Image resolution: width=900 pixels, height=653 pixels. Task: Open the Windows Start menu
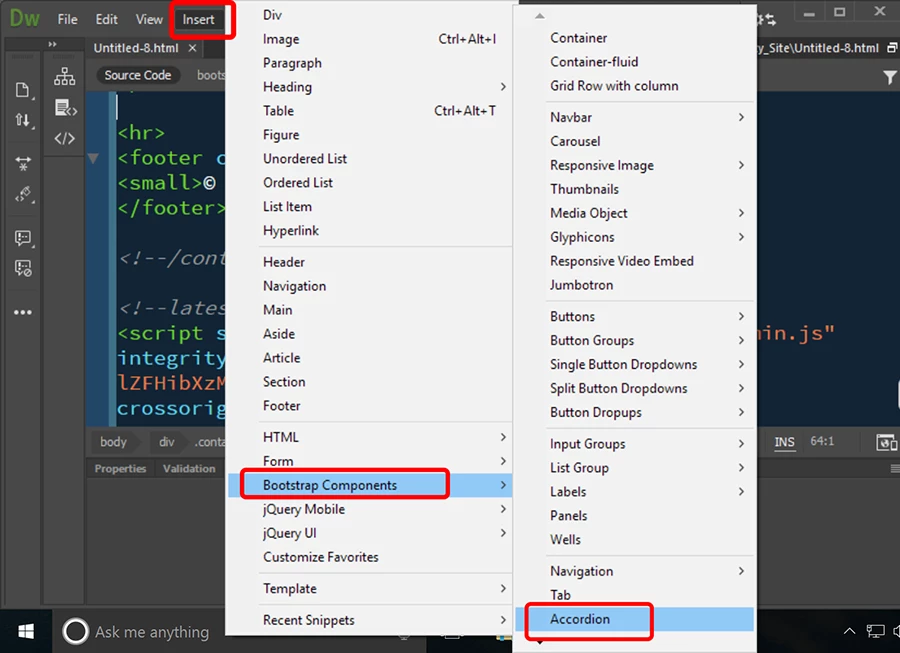(x=26, y=632)
